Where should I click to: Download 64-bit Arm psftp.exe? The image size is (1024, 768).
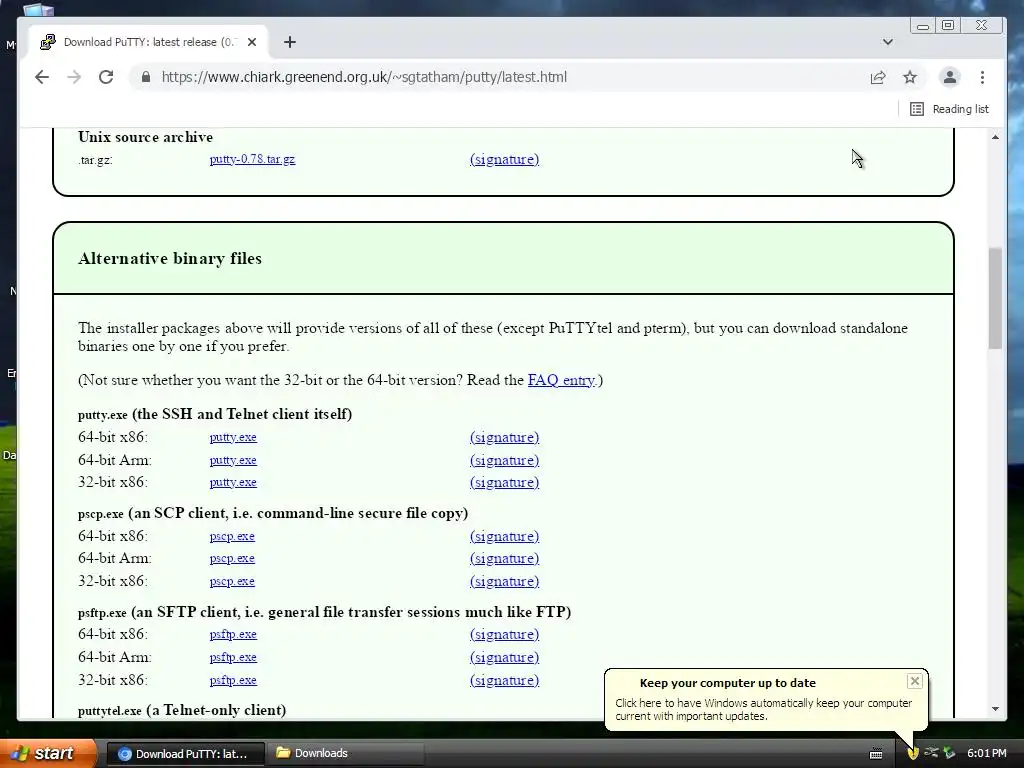[x=233, y=658]
